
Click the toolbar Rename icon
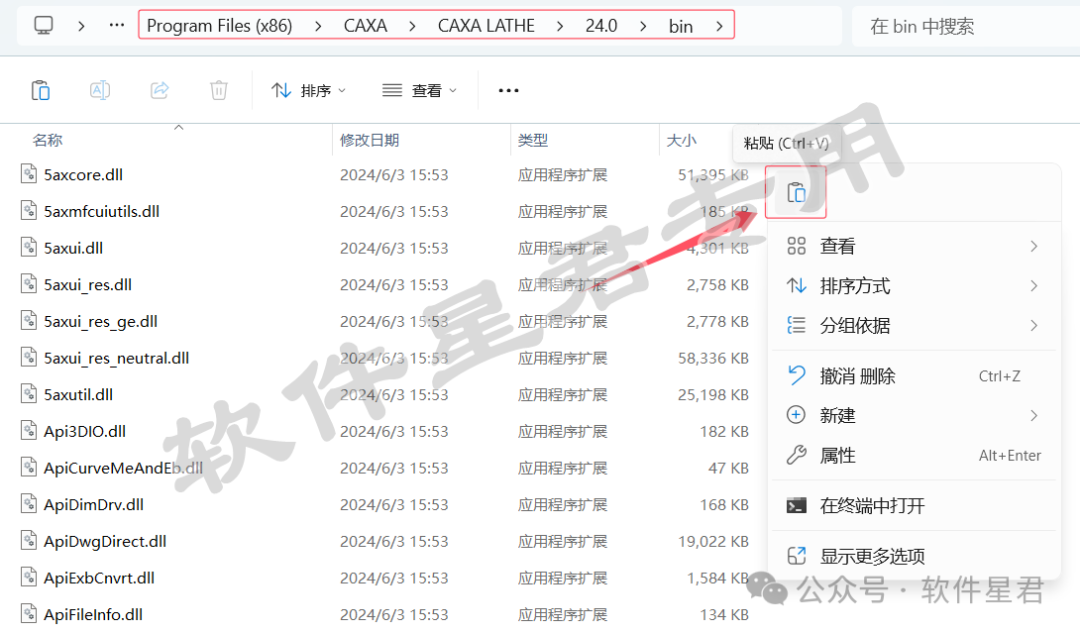point(100,90)
